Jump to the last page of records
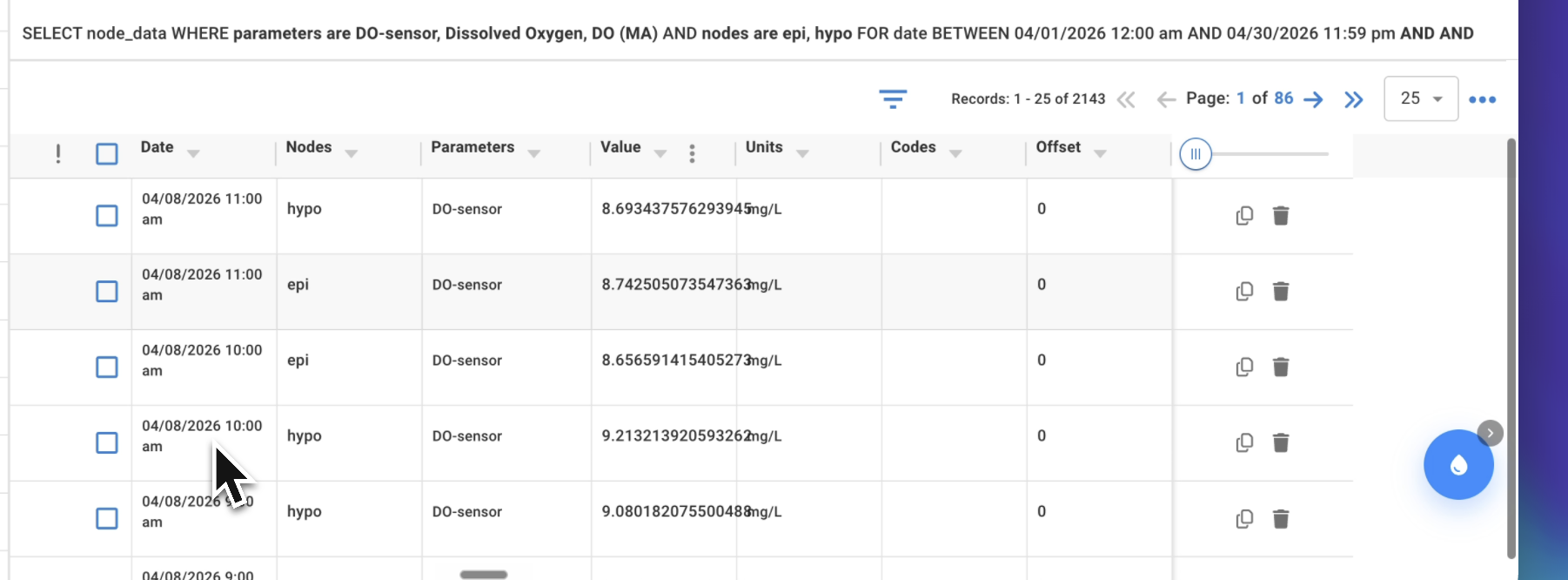Screen dimensions: 1568x580 point(1353,99)
